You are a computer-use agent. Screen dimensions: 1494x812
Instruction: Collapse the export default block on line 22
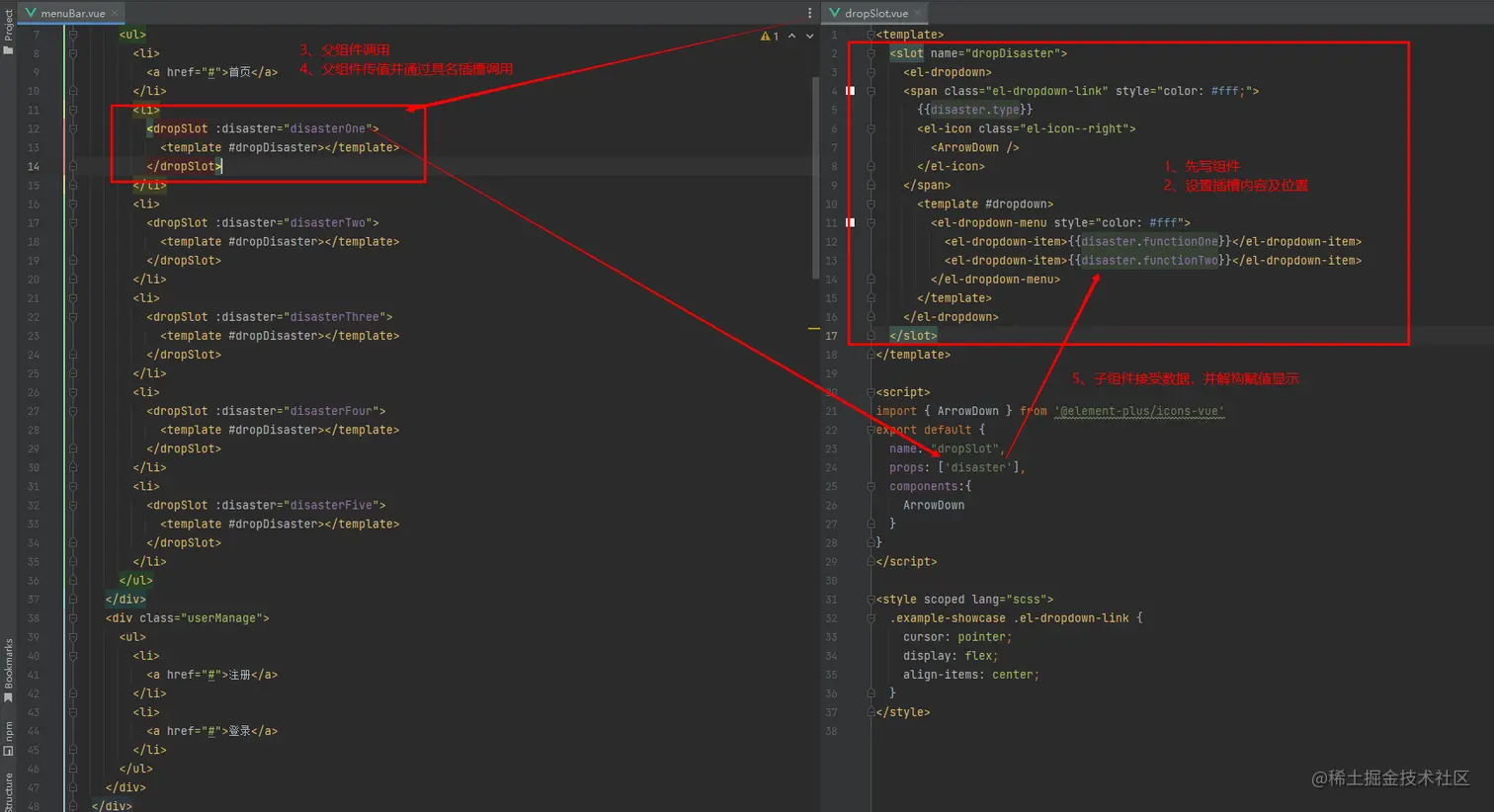click(871, 430)
